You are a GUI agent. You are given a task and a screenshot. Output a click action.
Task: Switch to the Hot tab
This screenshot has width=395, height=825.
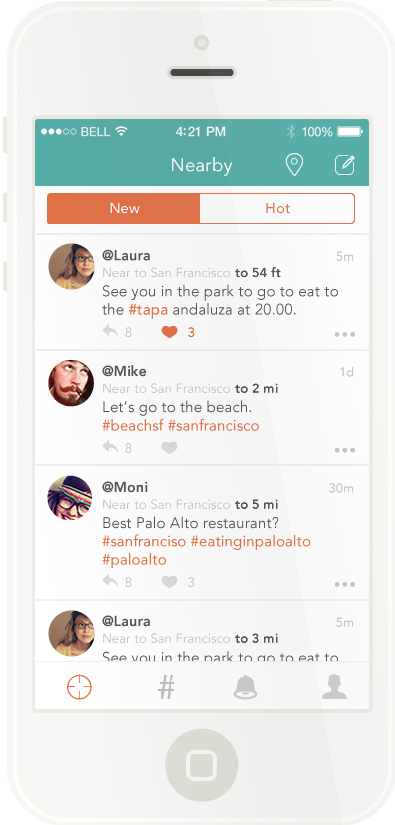[277, 208]
